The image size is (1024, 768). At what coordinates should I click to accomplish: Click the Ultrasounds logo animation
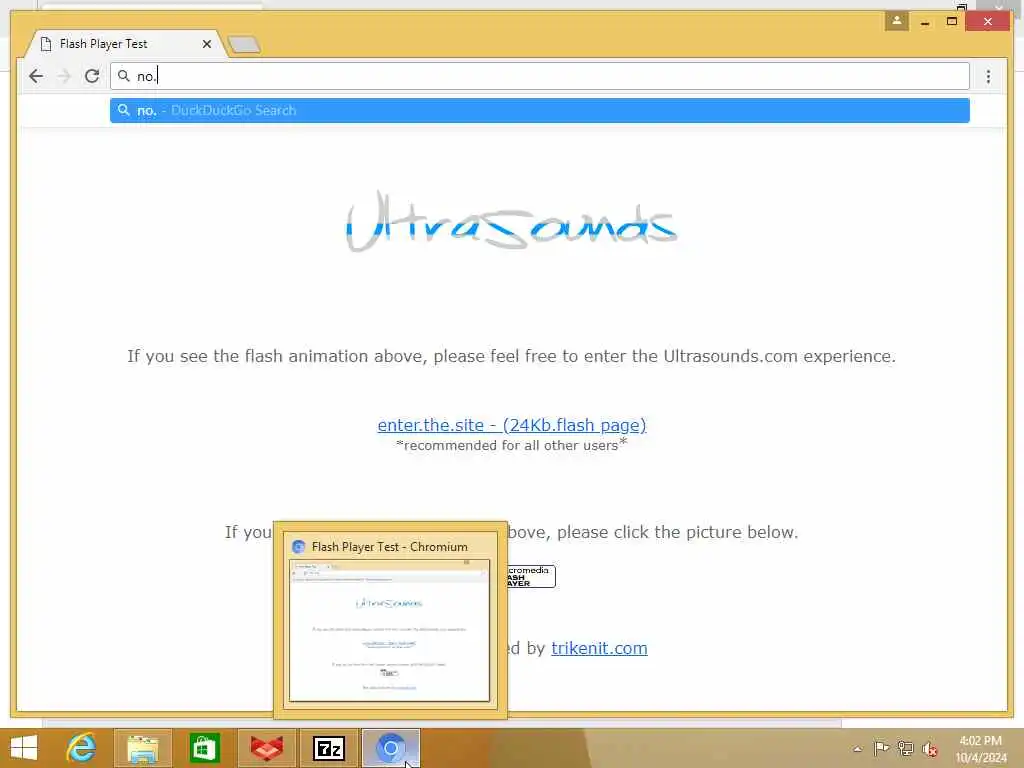(511, 223)
